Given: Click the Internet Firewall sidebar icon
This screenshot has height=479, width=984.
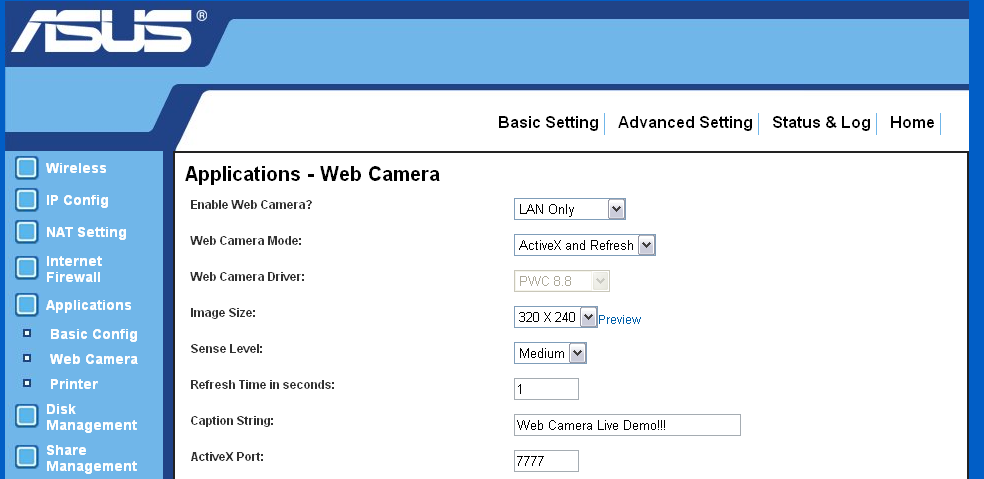Looking at the screenshot, I should [x=27, y=269].
